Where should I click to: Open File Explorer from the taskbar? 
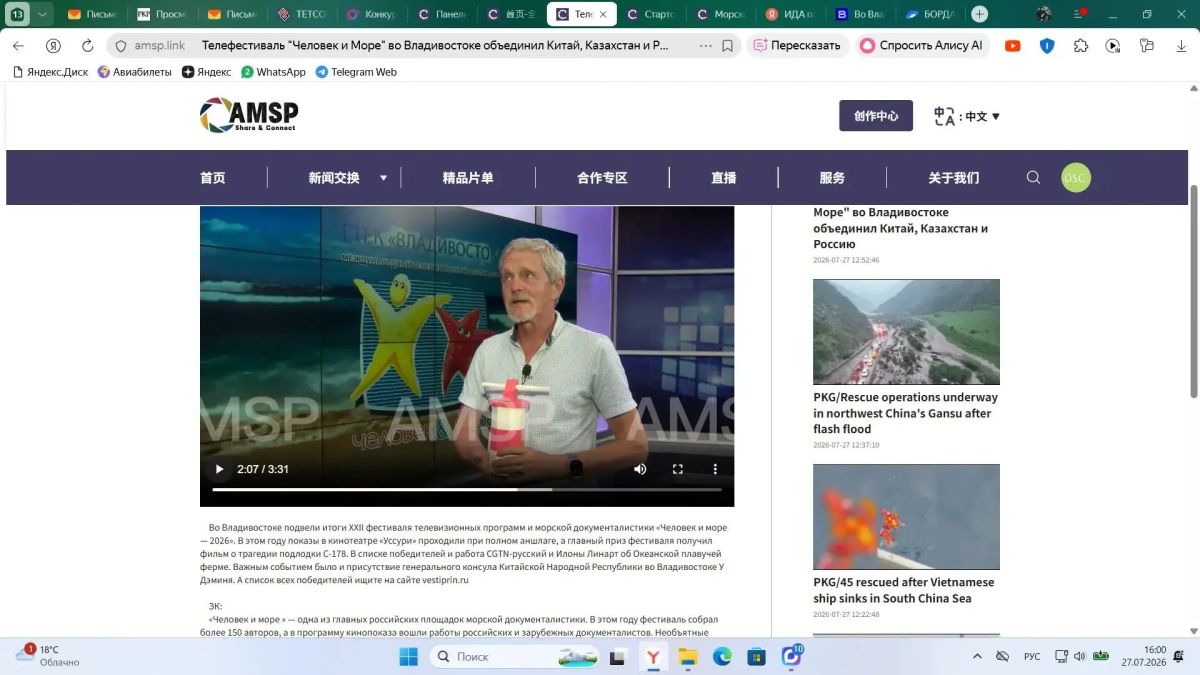click(x=687, y=656)
